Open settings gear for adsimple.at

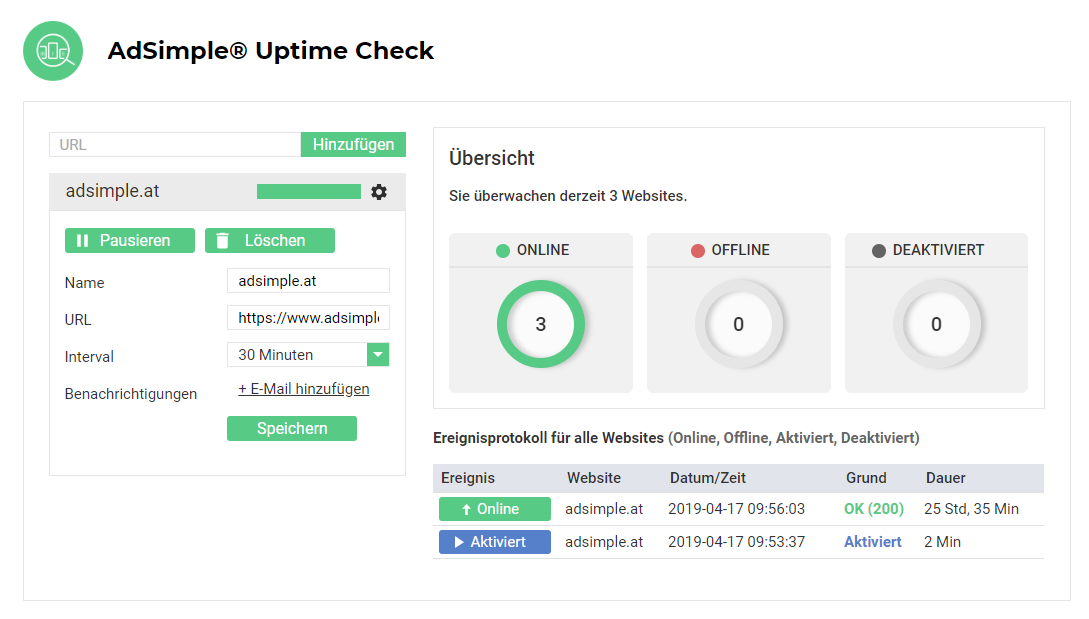click(x=379, y=192)
